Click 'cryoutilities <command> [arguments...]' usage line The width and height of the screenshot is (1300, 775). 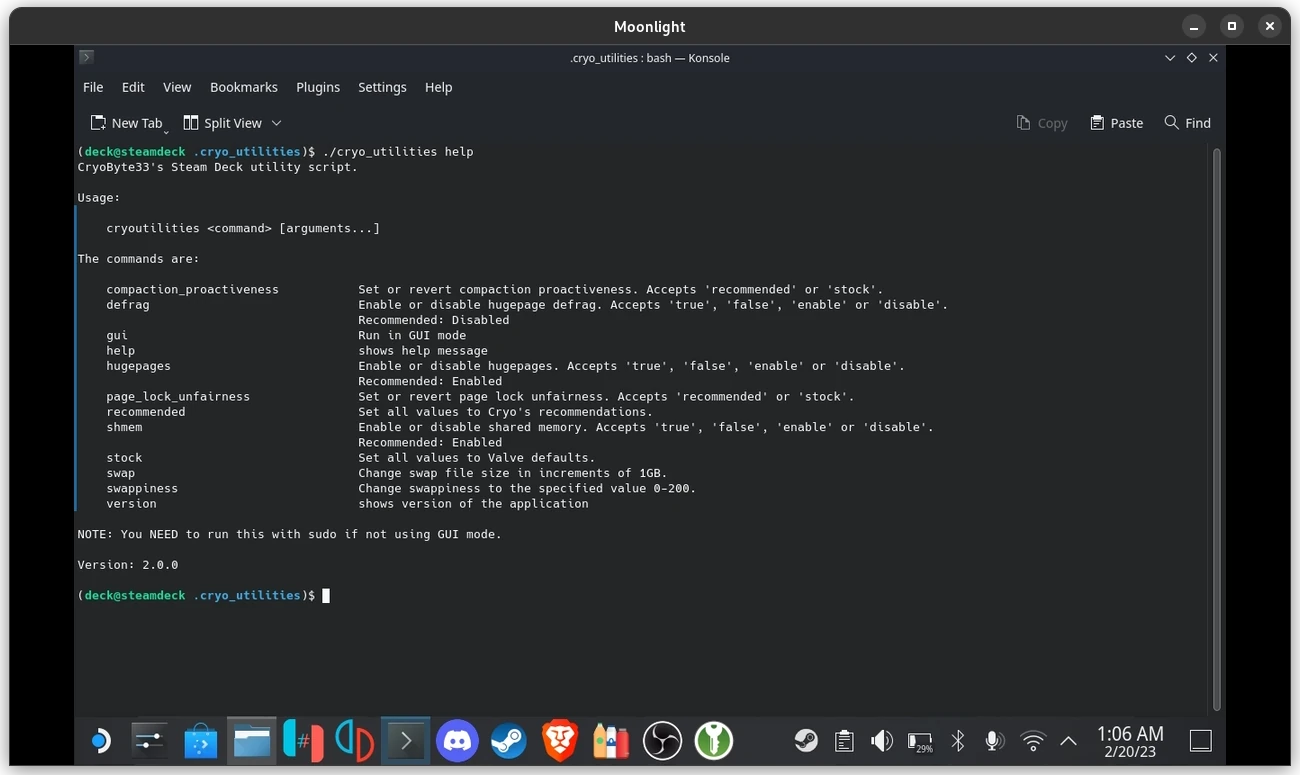[x=243, y=229]
